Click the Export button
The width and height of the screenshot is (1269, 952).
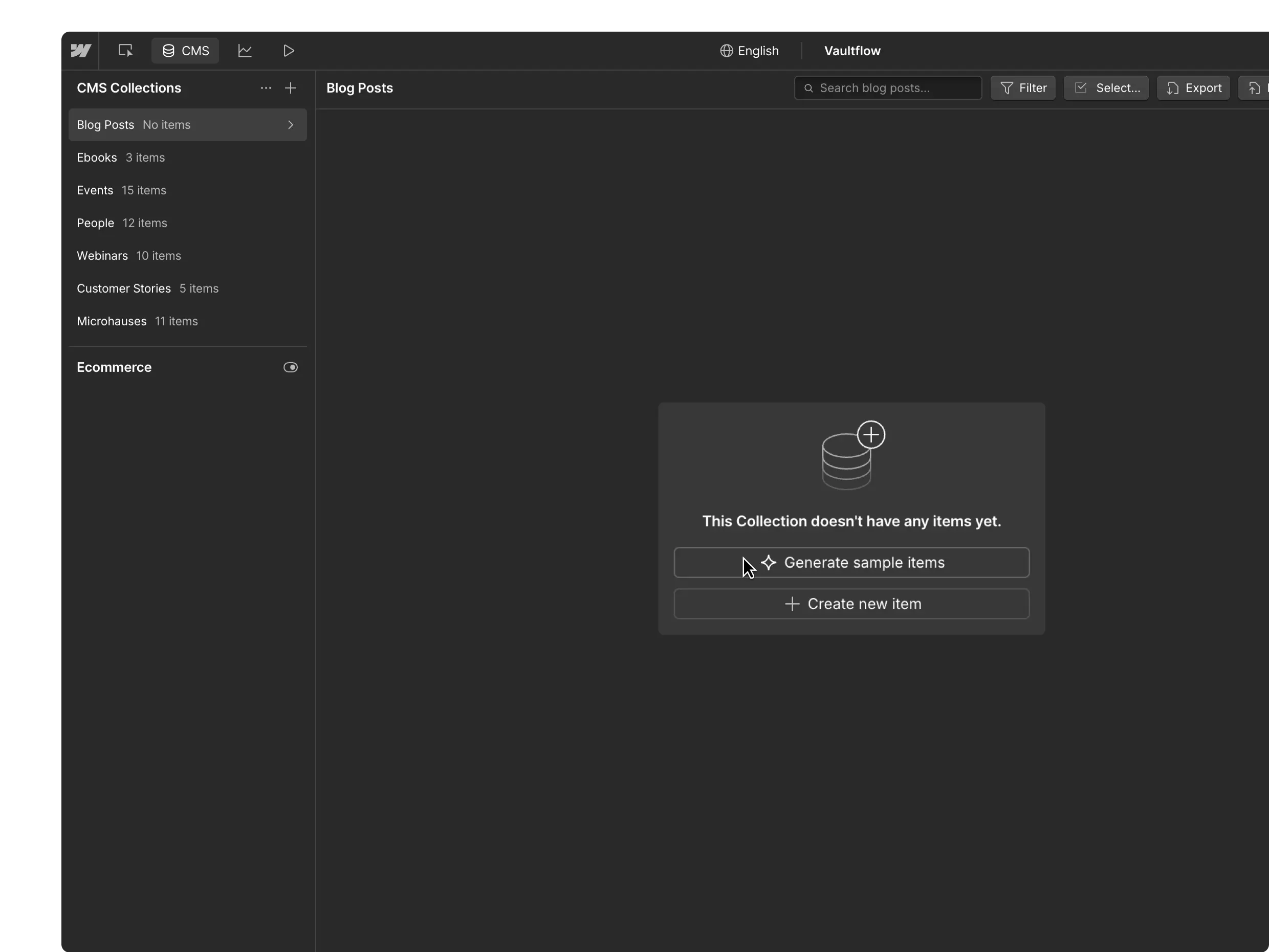coord(1193,88)
